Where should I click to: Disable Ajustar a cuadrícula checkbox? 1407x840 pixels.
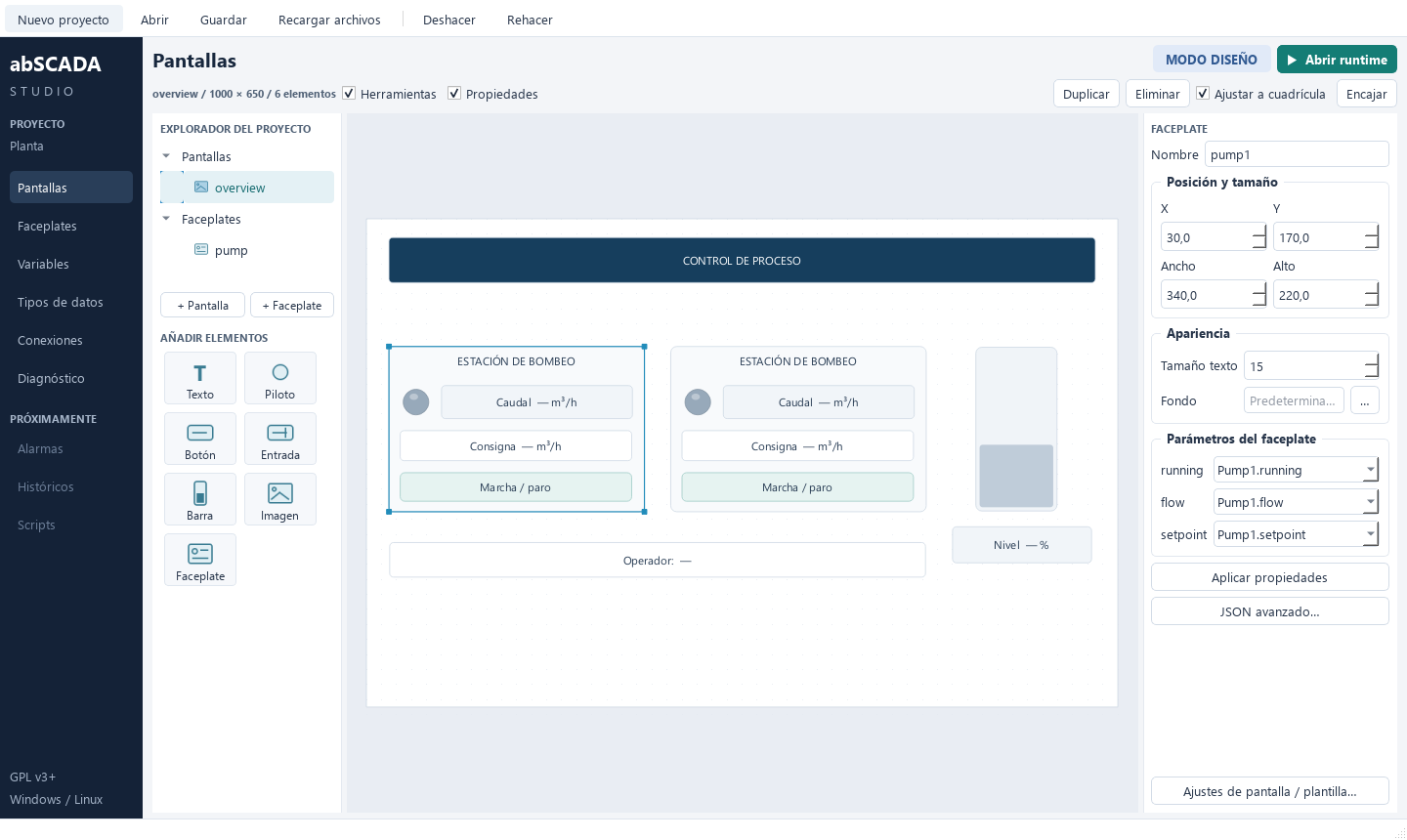pyautogui.click(x=1203, y=94)
